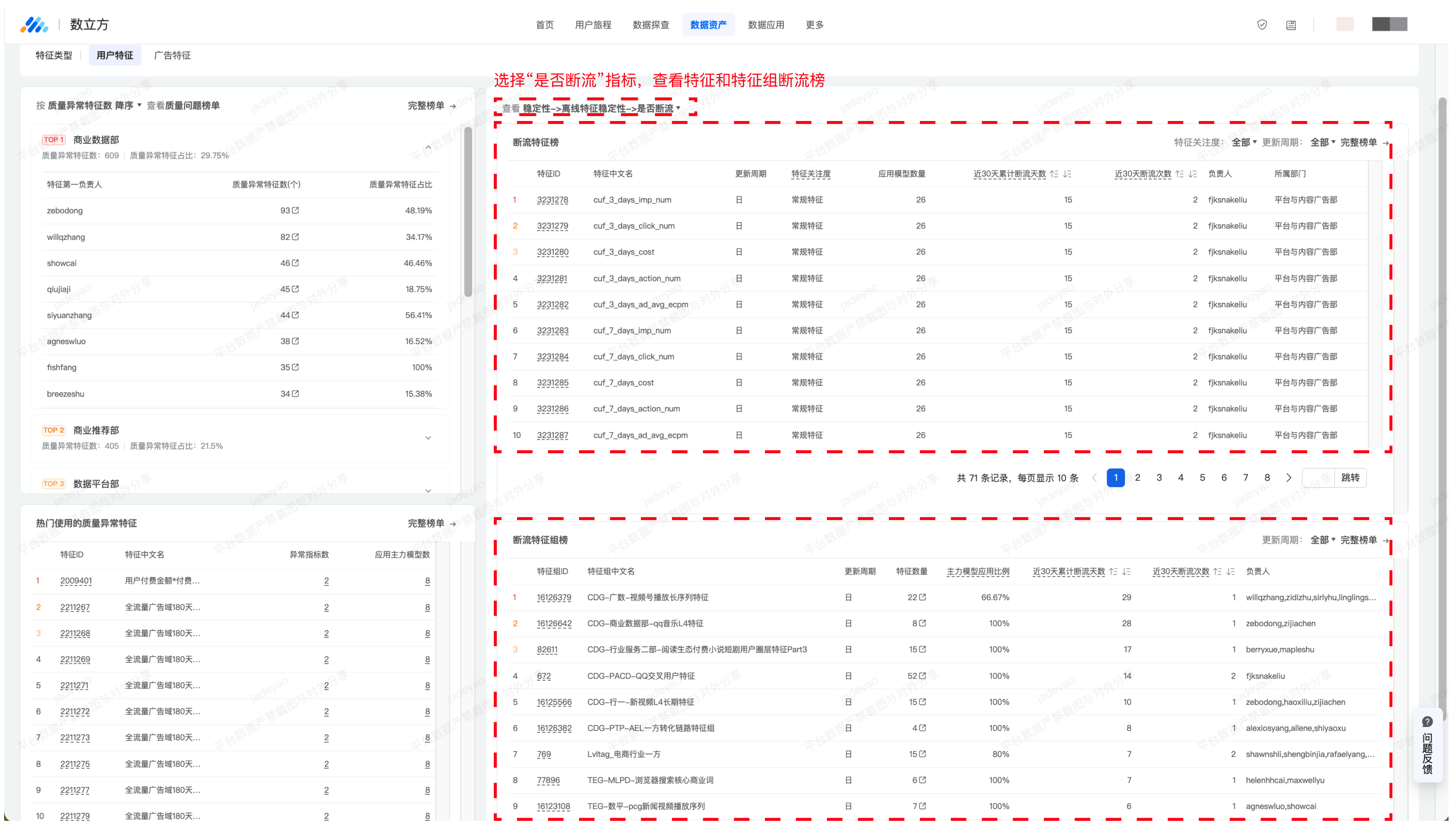Viewport: 1456px width, 825px height.
Task: Switch to the 广告特征 tab
Action: [172, 56]
